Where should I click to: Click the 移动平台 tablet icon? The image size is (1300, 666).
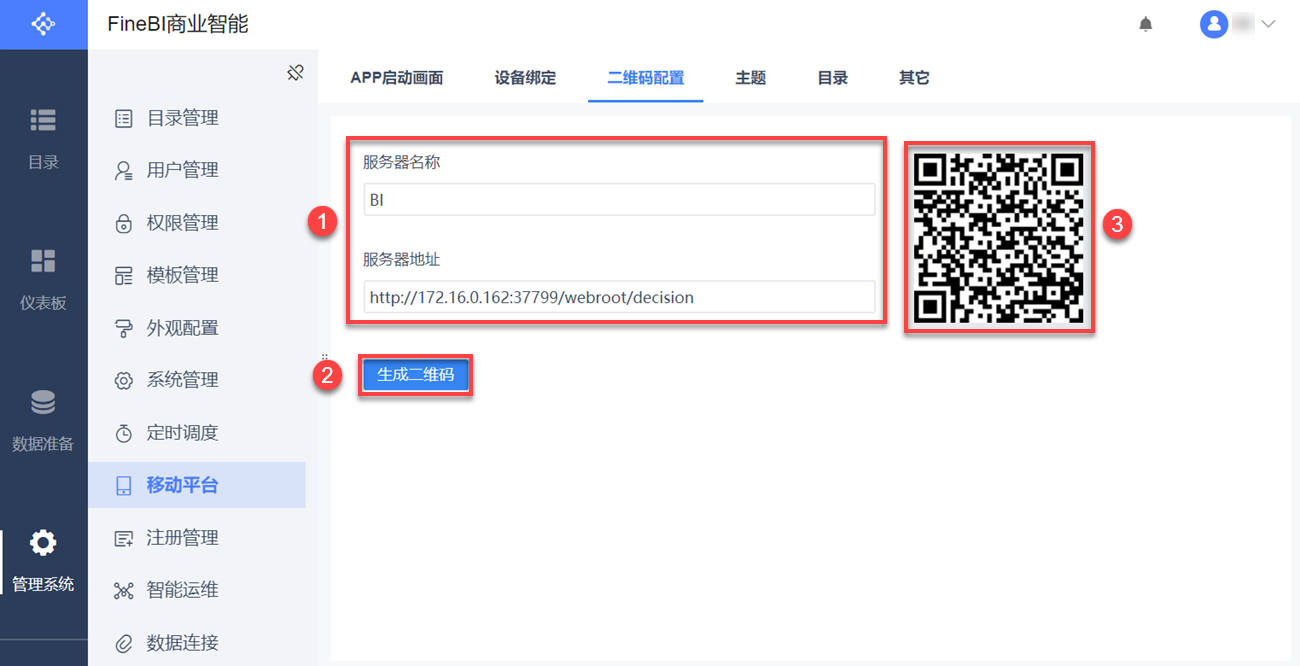(x=124, y=485)
